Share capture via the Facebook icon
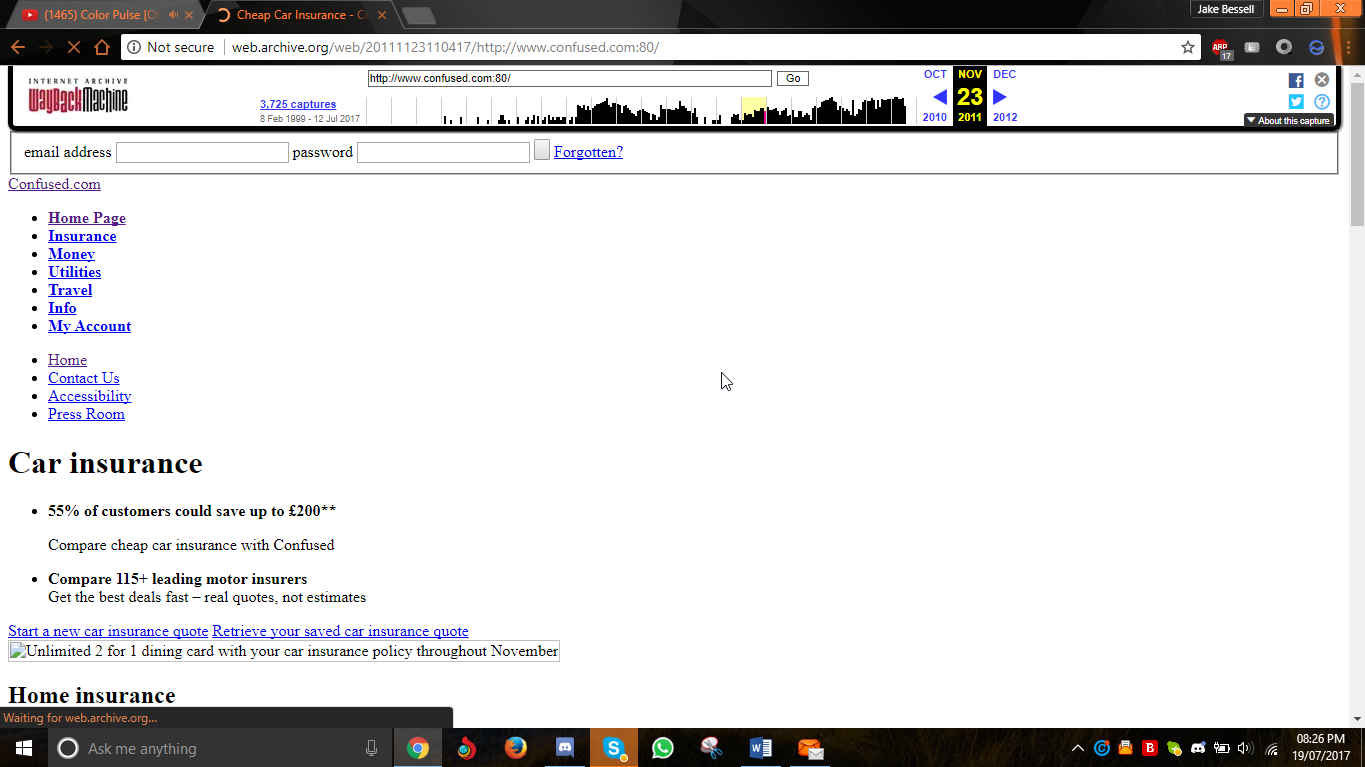Image resolution: width=1365 pixels, height=767 pixels. [1296, 80]
